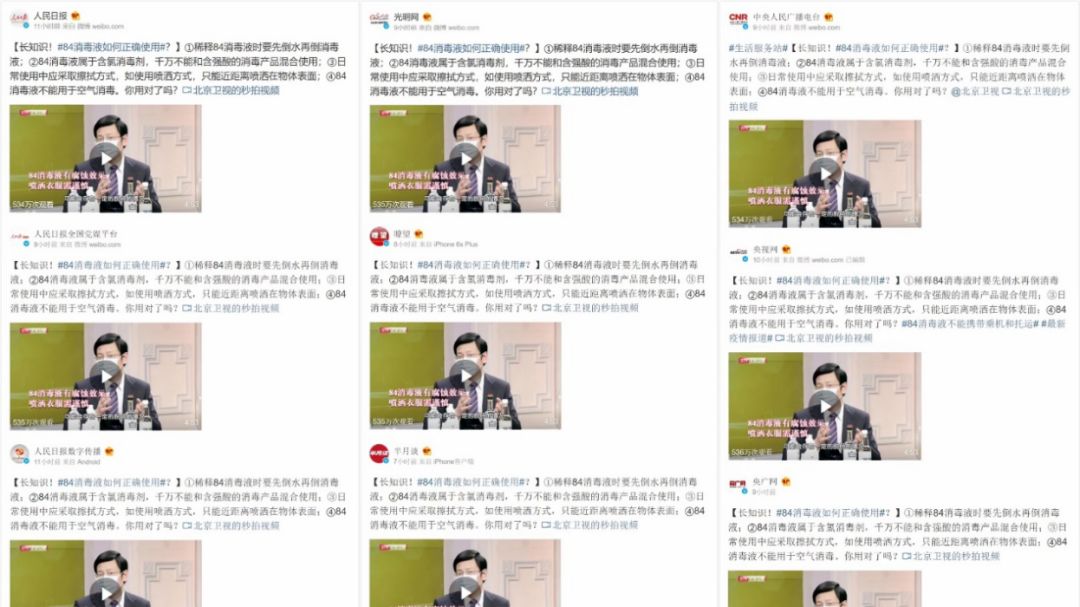This screenshot has height=607, width=1080.
Task: Open the #84消毒液如何正确使用# hashtag in 人民日报's post
Action: 114,47
